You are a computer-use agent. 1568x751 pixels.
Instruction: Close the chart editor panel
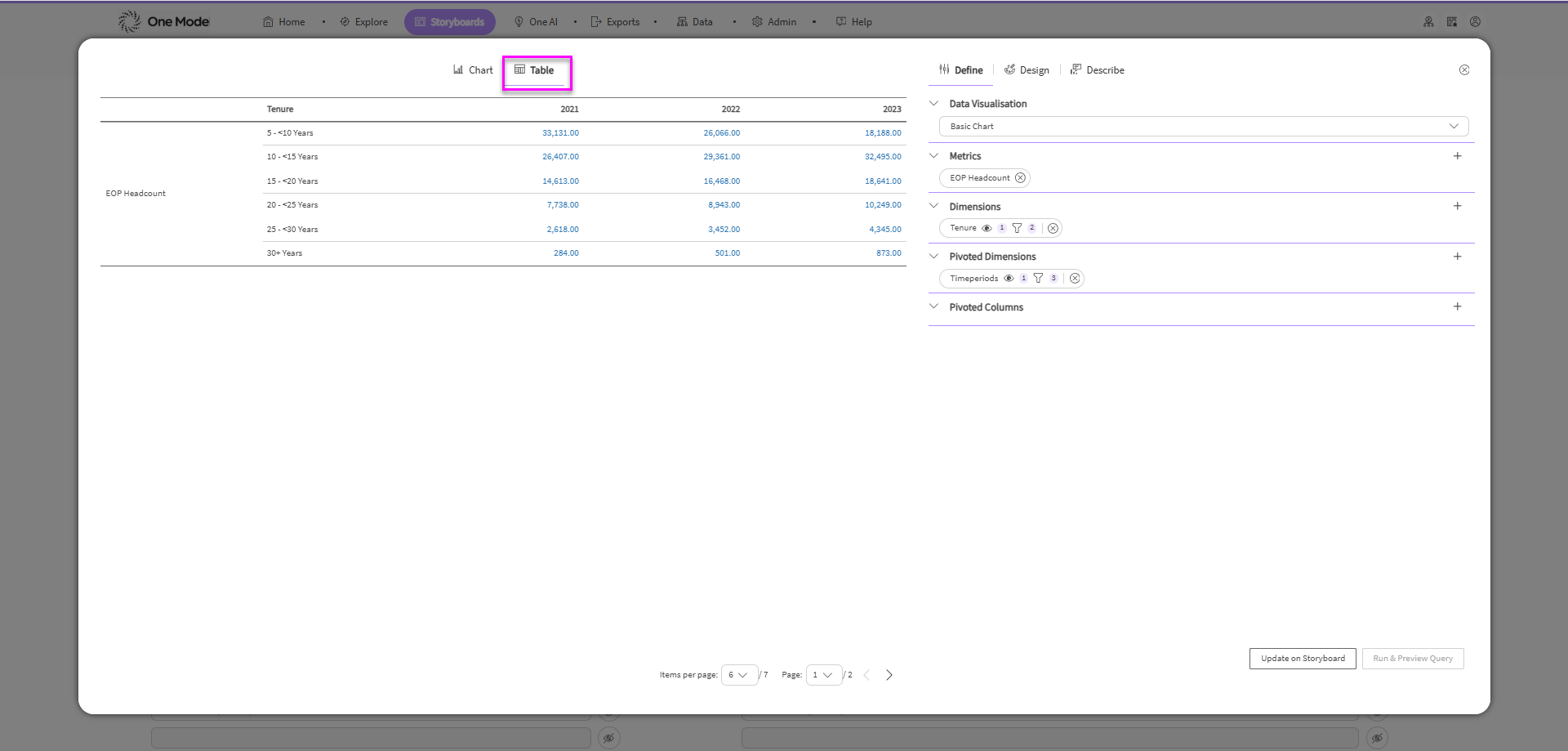pos(1464,70)
